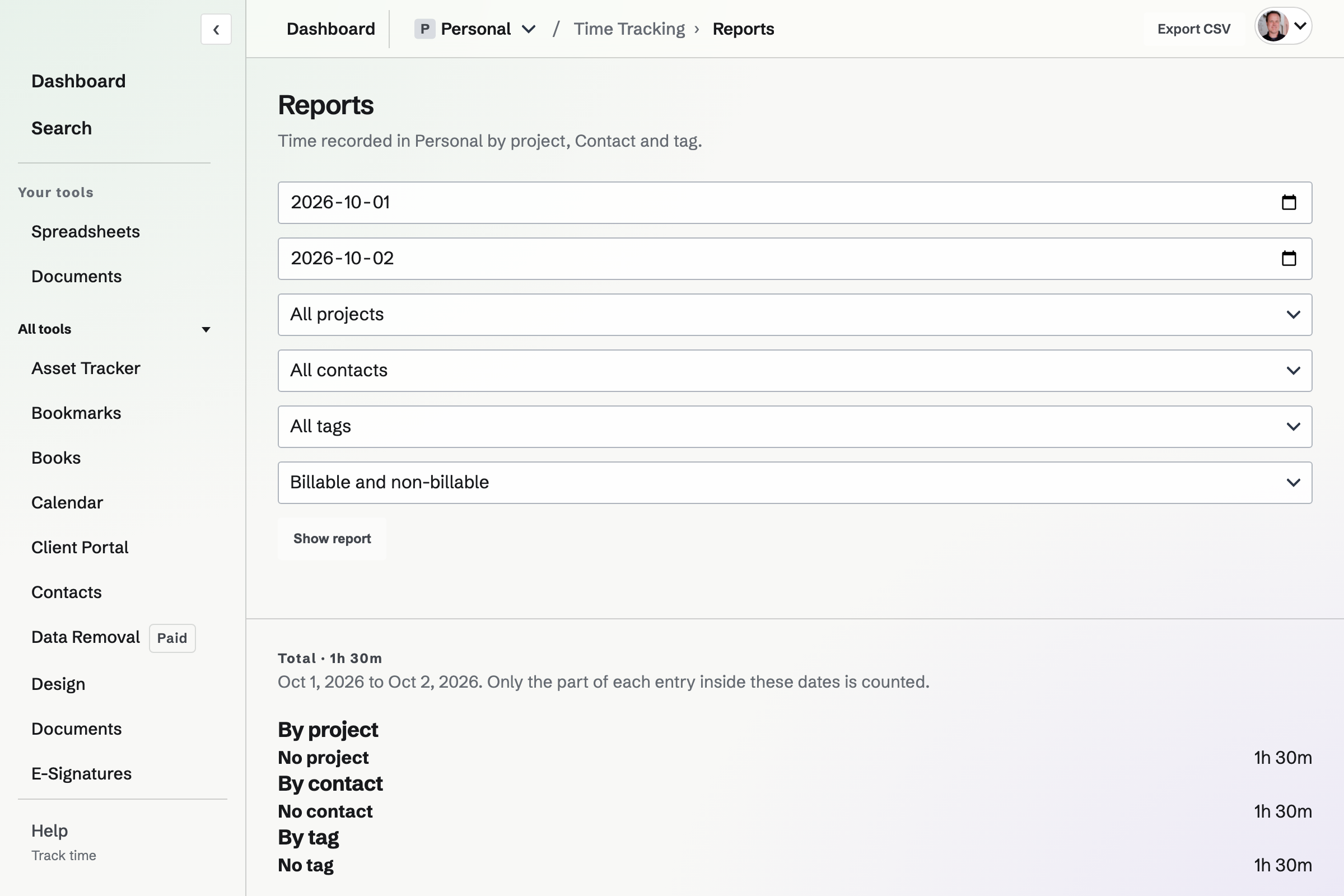Click the Paid badge beside Data Removal
This screenshot has height=896, width=1344.
[172, 638]
